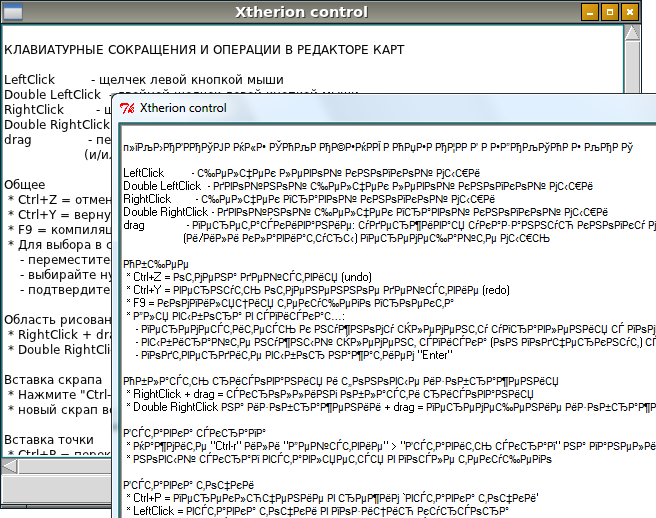Click the "Для выбора в" bullet line
Viewport: 656px width, 518px height.
60,245
